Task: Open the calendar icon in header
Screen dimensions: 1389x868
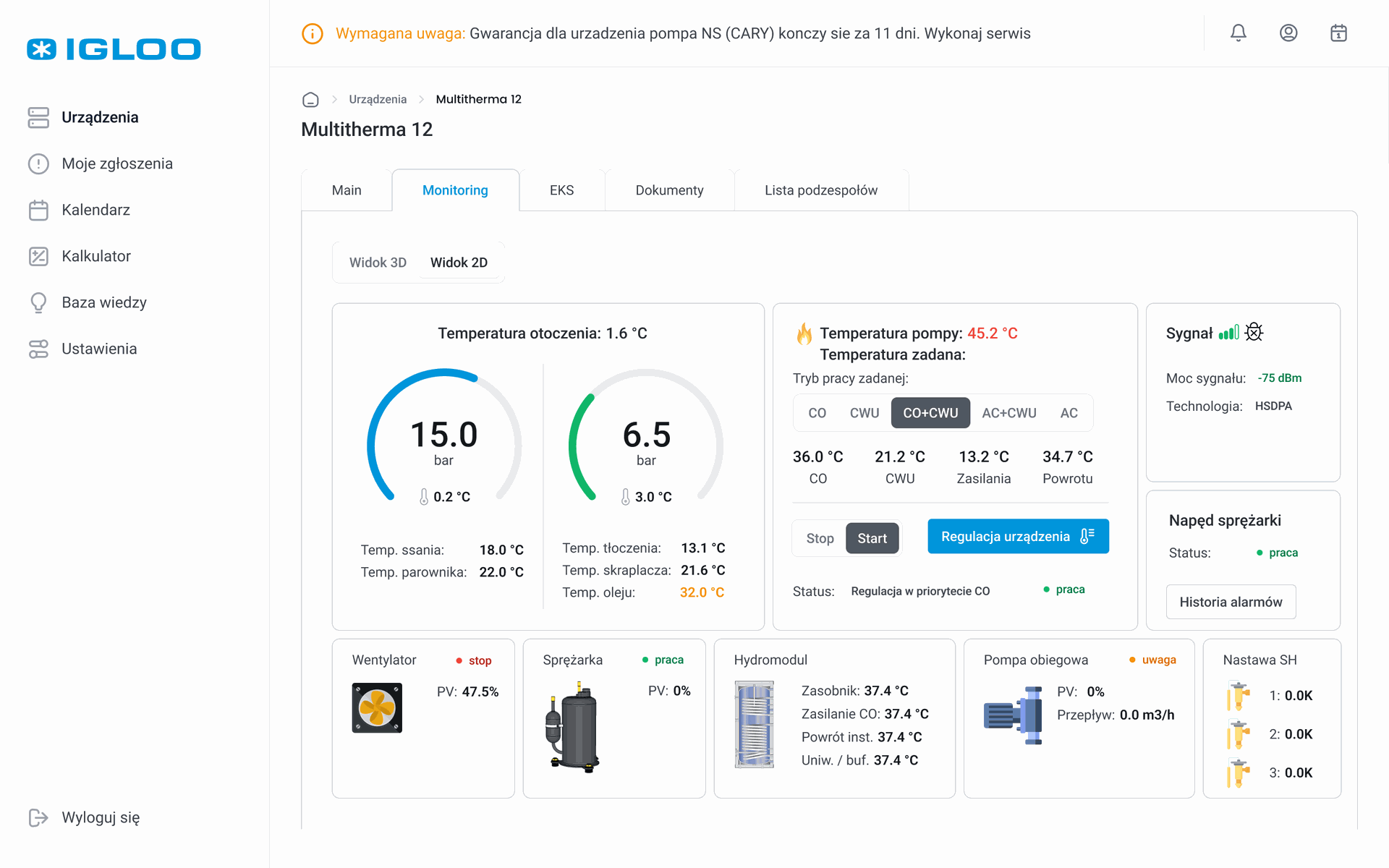Action: [1338, 33]
